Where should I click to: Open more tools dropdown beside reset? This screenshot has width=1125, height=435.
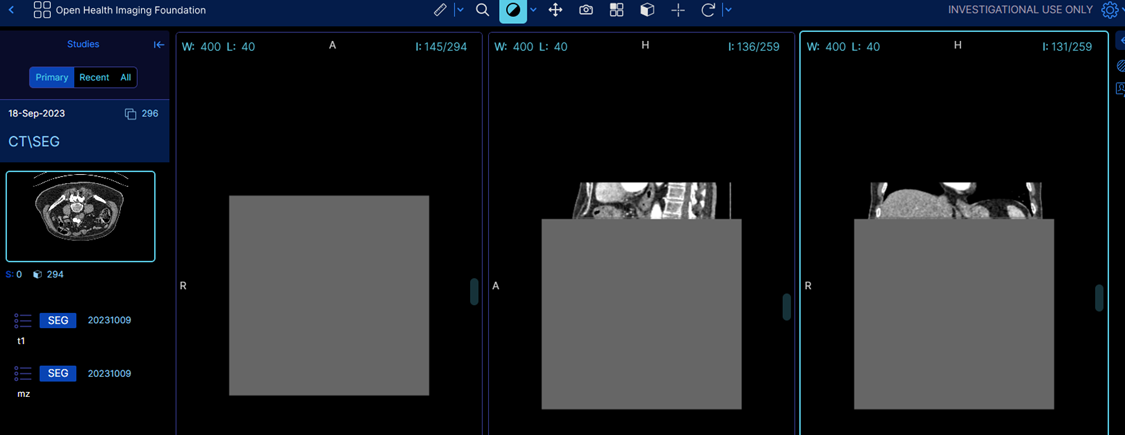(x=728, y=10)
